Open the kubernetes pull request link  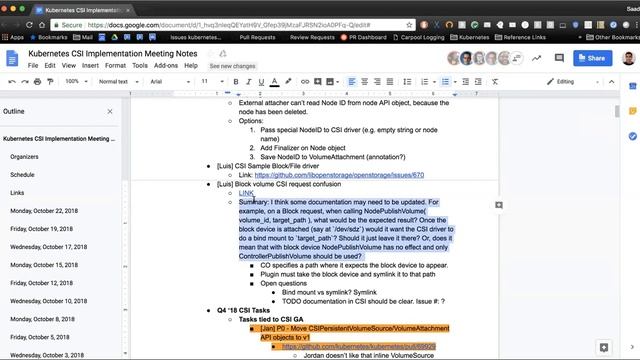[x=359, y=347]
